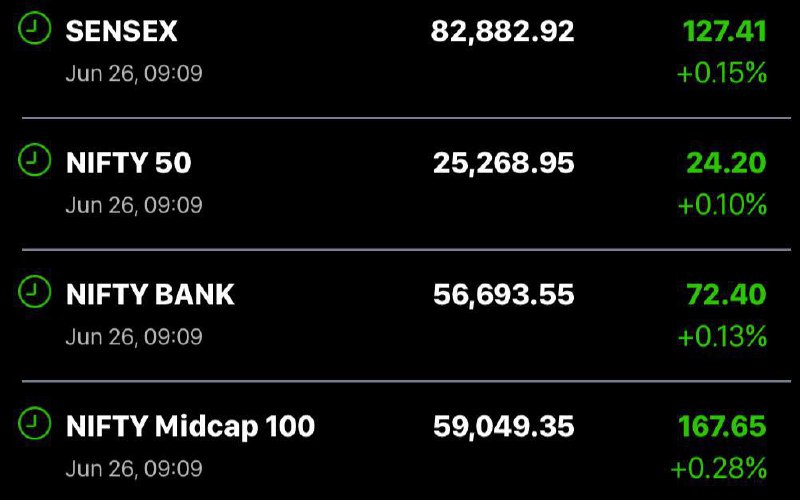Click NIFTY Midcap 100 value 59,049.35
Viewport: 800px width, 500px height.
pos(504,427)
